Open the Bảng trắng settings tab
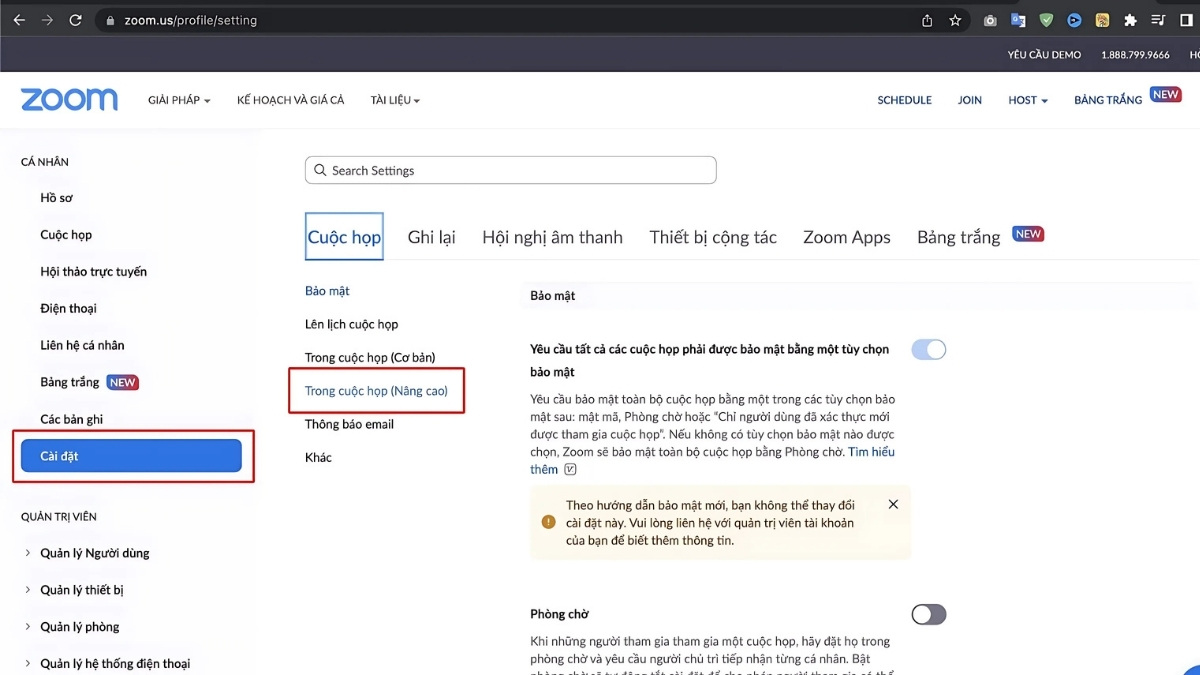Screen dimensions: 1200x675 point(959,237)
